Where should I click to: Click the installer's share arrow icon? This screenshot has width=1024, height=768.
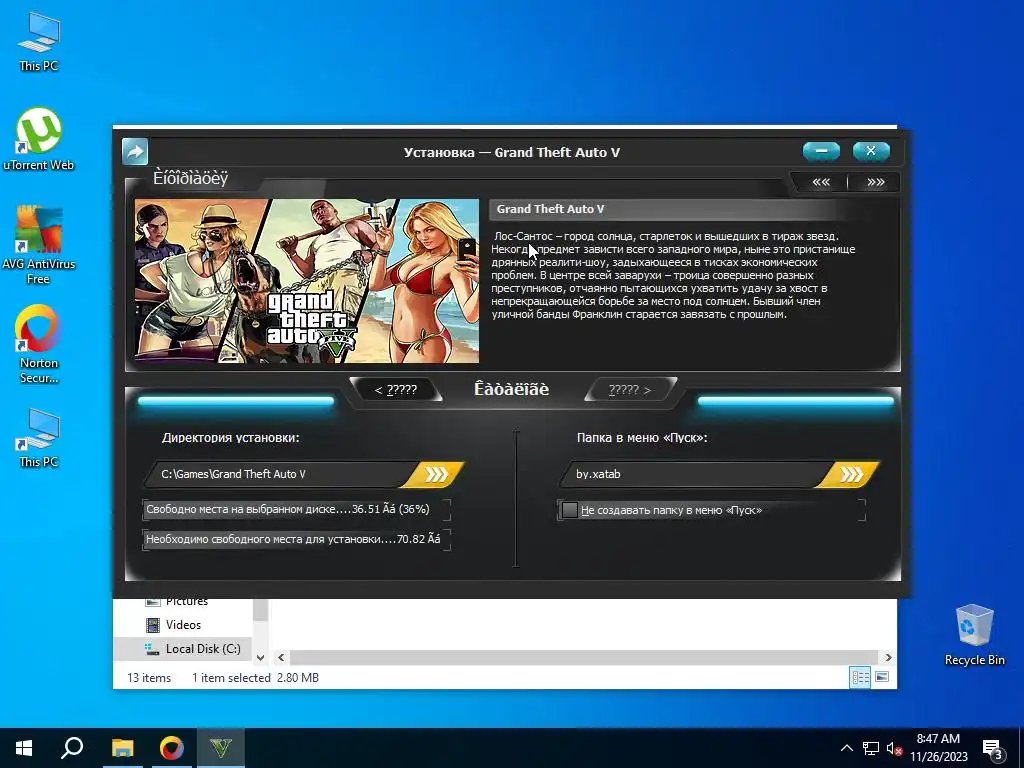[x=135, y=152]
